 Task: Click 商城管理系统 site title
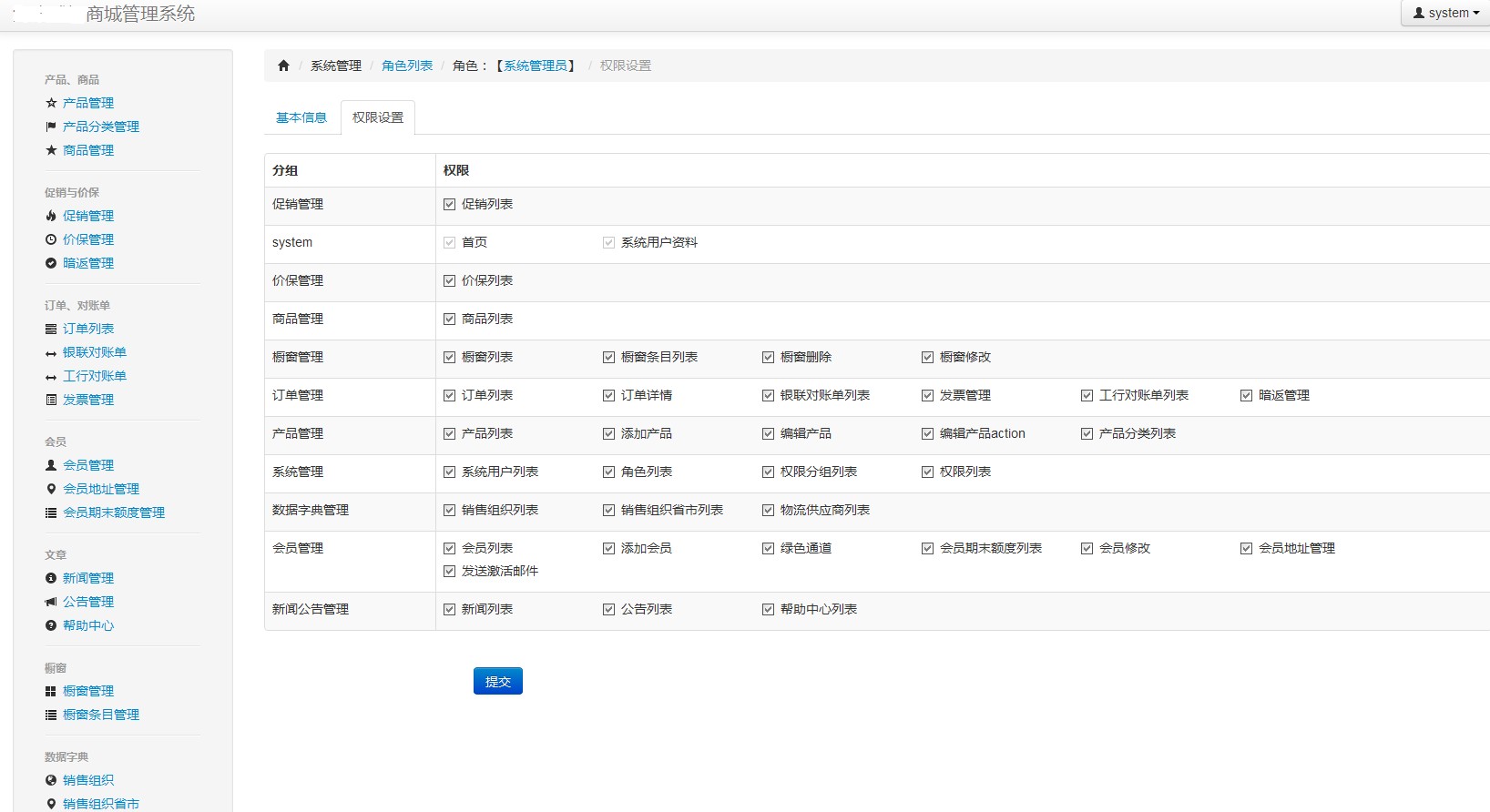[x=140, y=14]
